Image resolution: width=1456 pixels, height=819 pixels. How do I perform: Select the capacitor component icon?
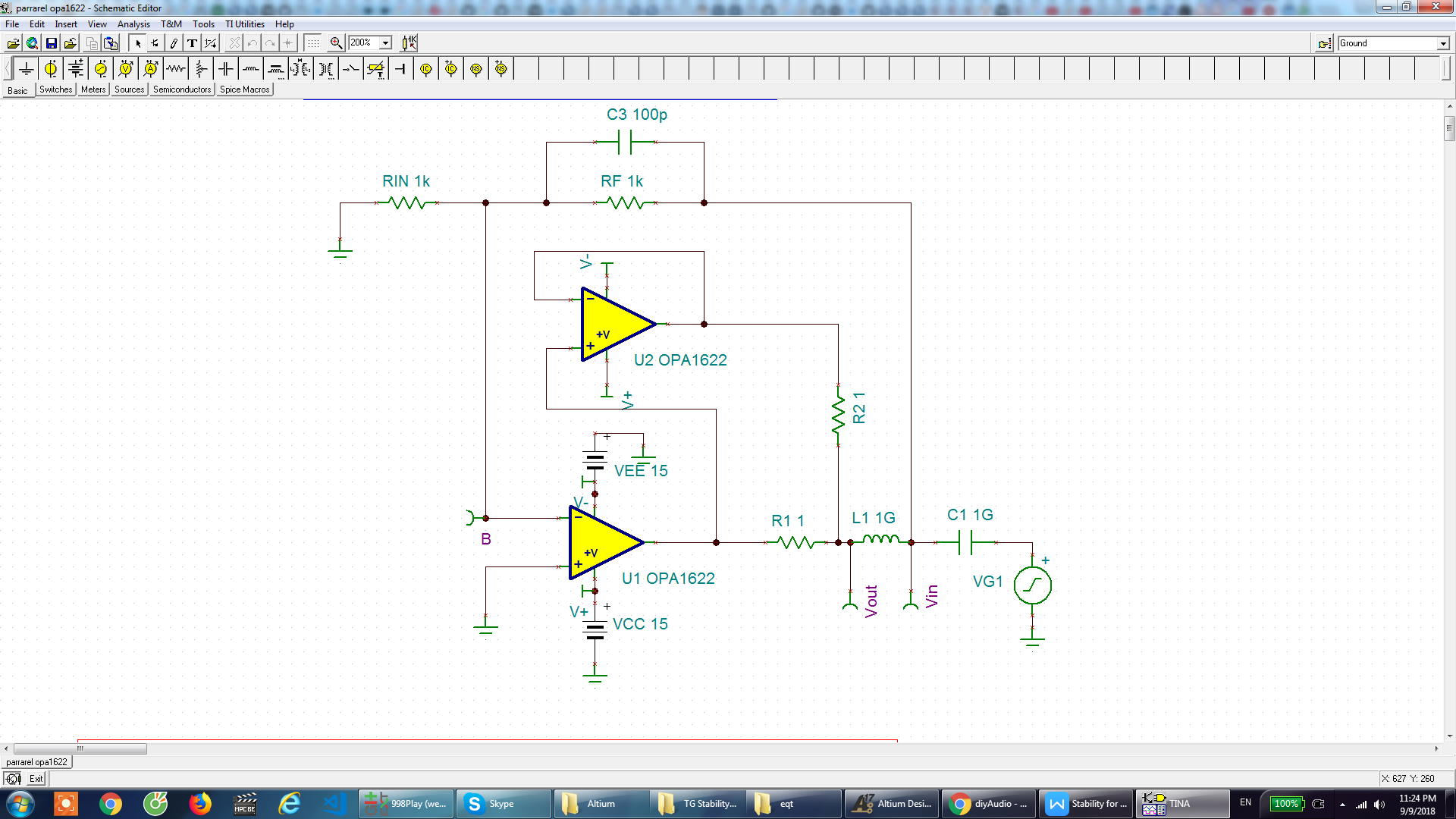[226, 69]
